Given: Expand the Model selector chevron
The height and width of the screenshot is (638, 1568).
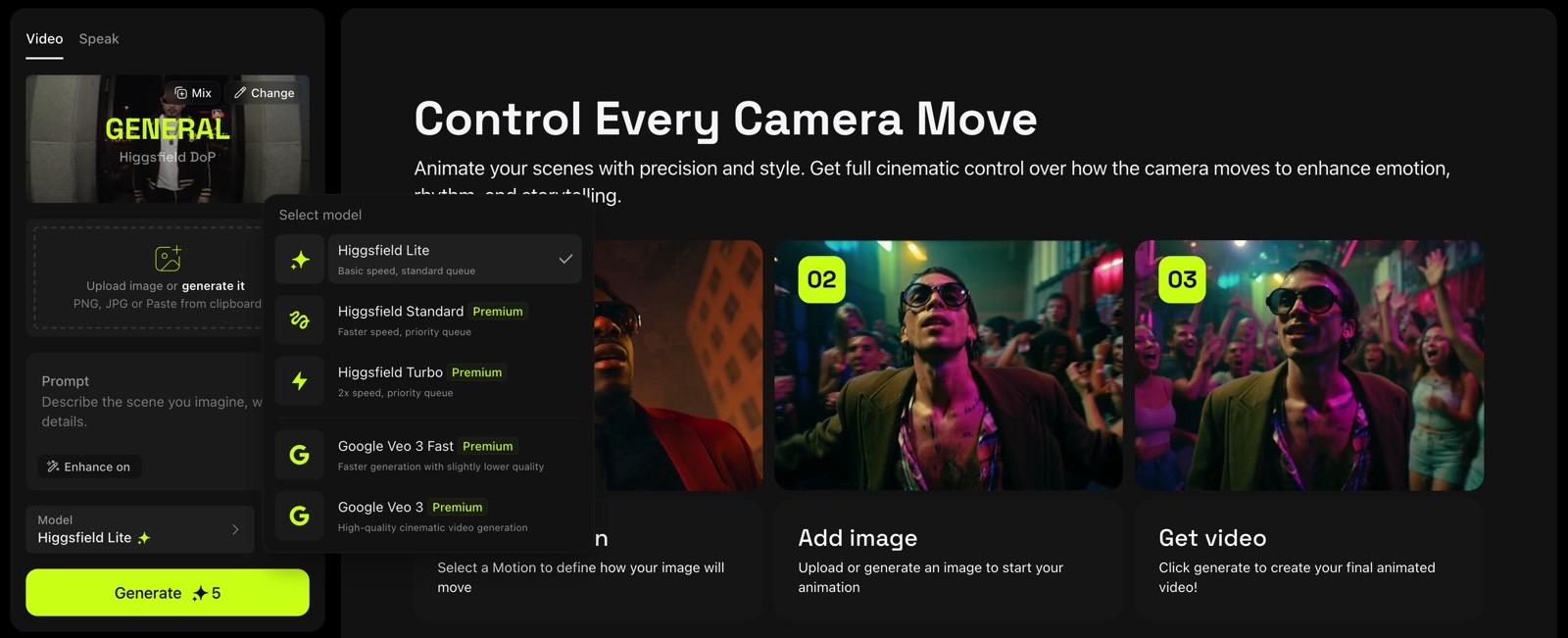Looking at the screenshot, I should tap(235, 529).
